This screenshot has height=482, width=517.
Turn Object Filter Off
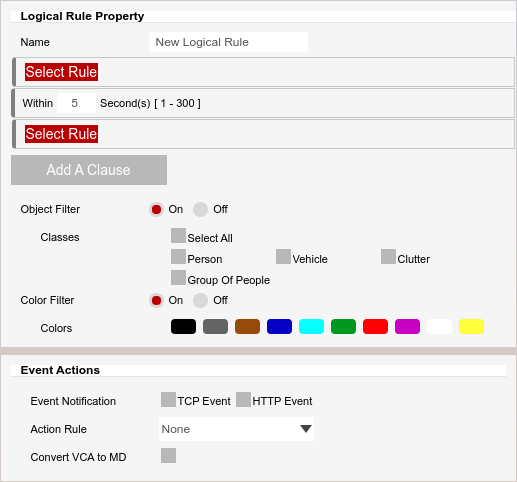(200, 209)
